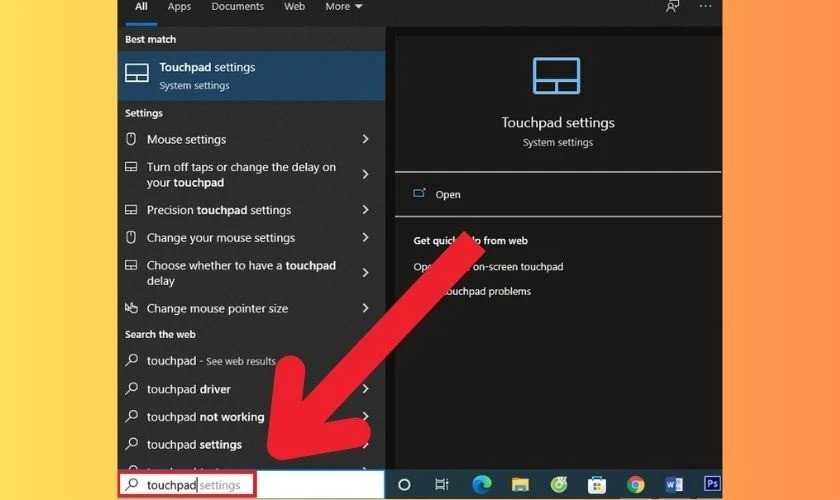This screenshot has width=840, height=500.
Task: Click the Open icon in preview pane
Action: 419,193
